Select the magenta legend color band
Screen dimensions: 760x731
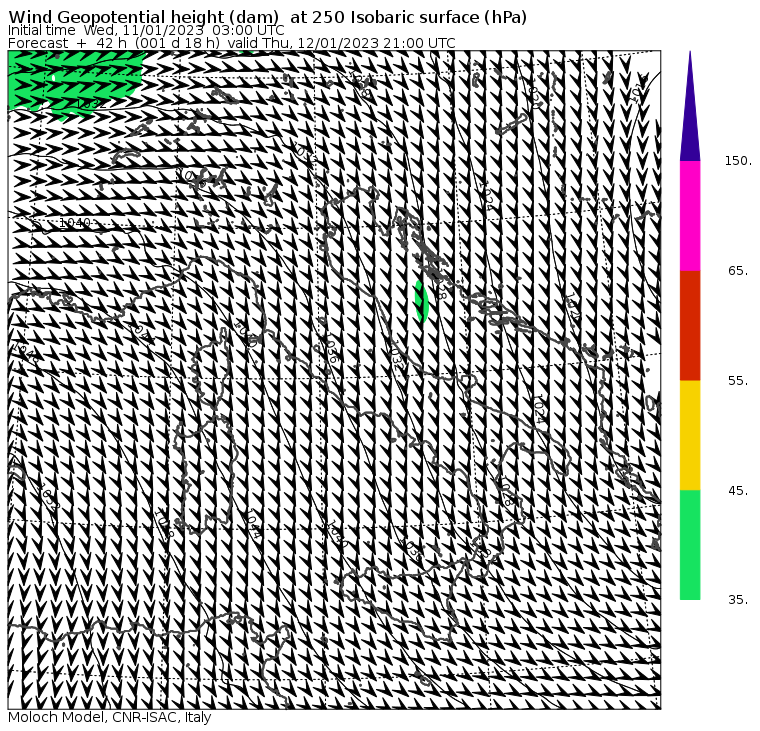click(x=690, y=216)
